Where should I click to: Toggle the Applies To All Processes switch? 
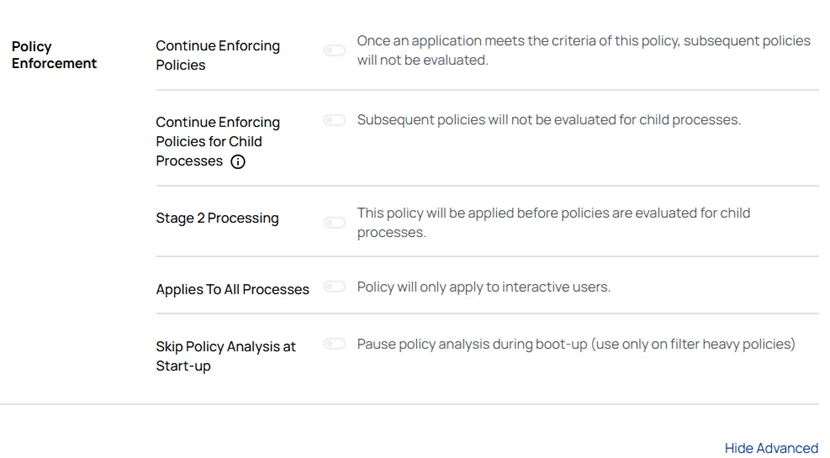[334, 287]
